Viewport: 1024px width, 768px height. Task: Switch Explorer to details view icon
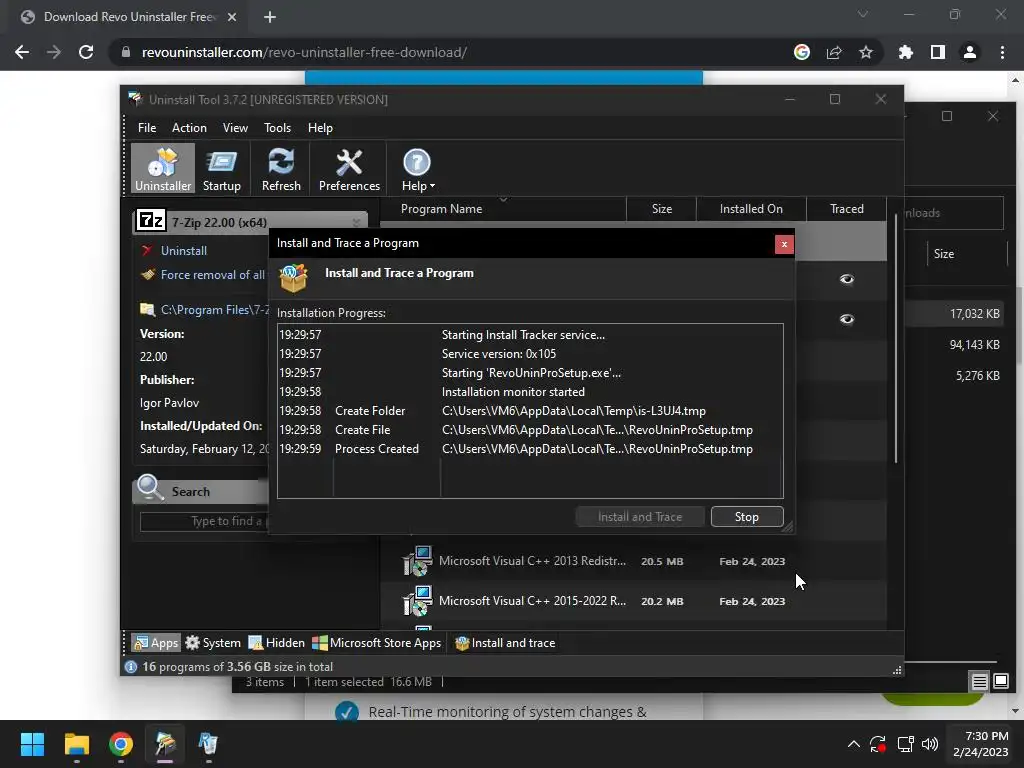(979, 681)
